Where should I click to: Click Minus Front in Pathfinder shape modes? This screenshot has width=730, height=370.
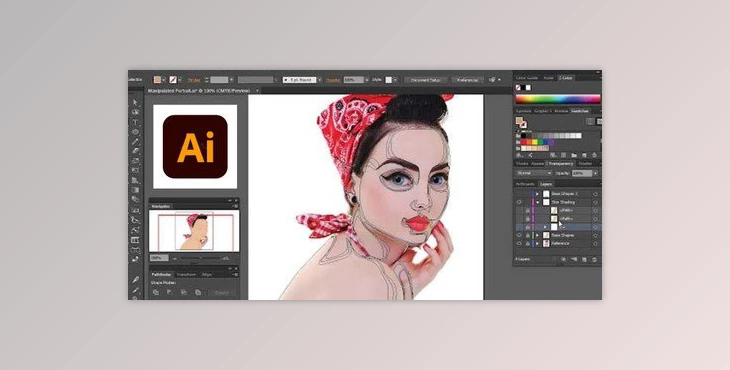[x=169, y=292]
